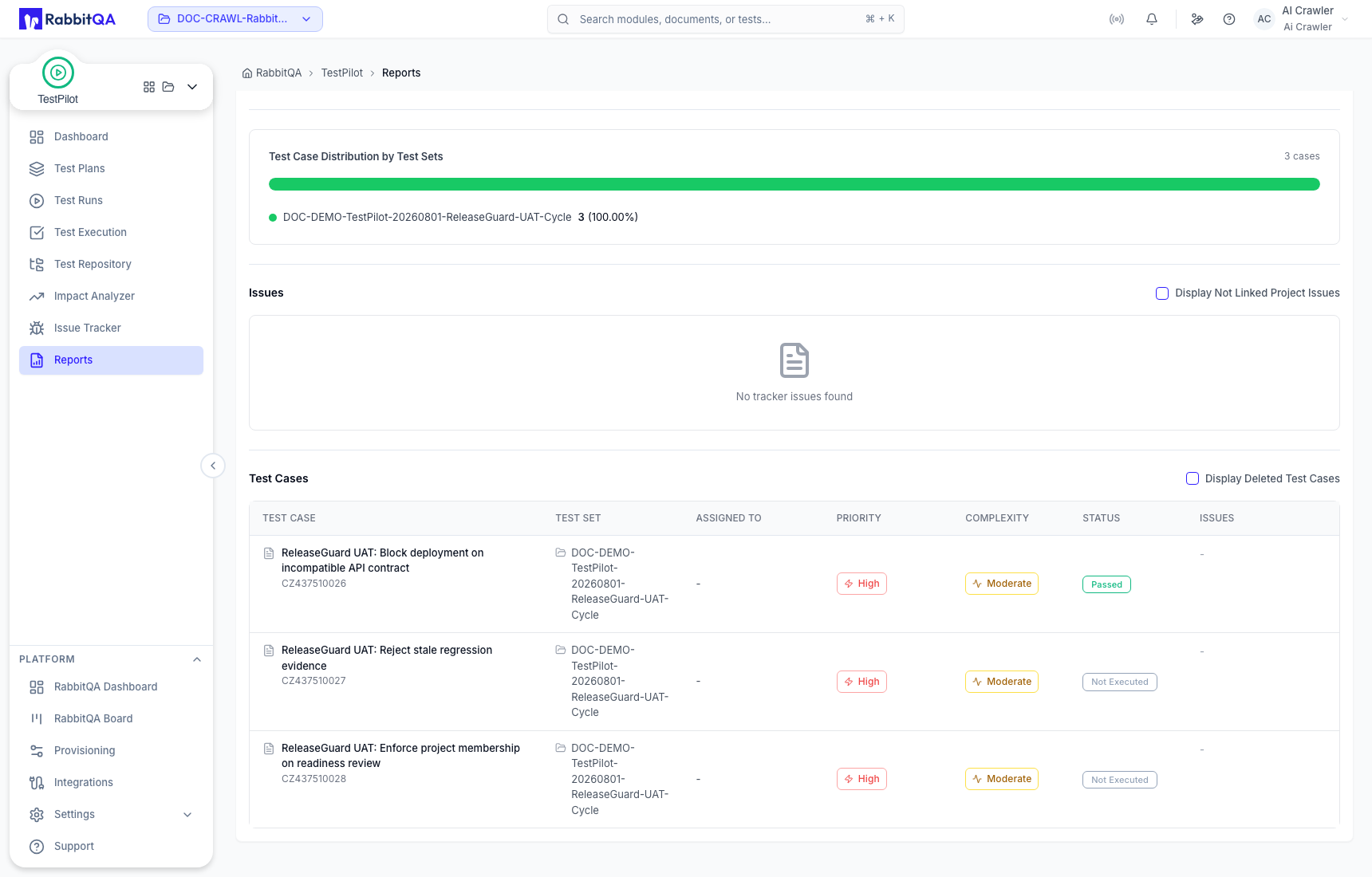This screenshot has width=1372, height=877.
Task: Click the High priority badge for CZ437510026
Action: click(861, 584)
